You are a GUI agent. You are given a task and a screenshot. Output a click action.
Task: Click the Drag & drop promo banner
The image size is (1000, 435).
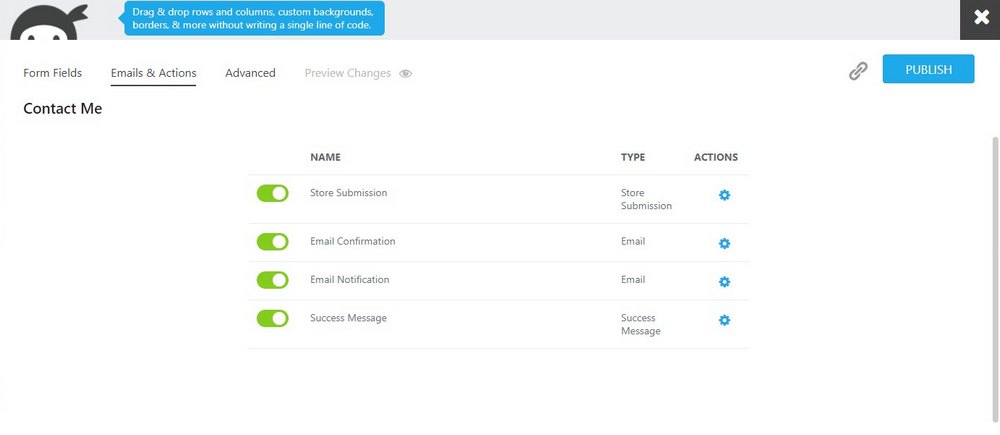click(x=253, y=18)
